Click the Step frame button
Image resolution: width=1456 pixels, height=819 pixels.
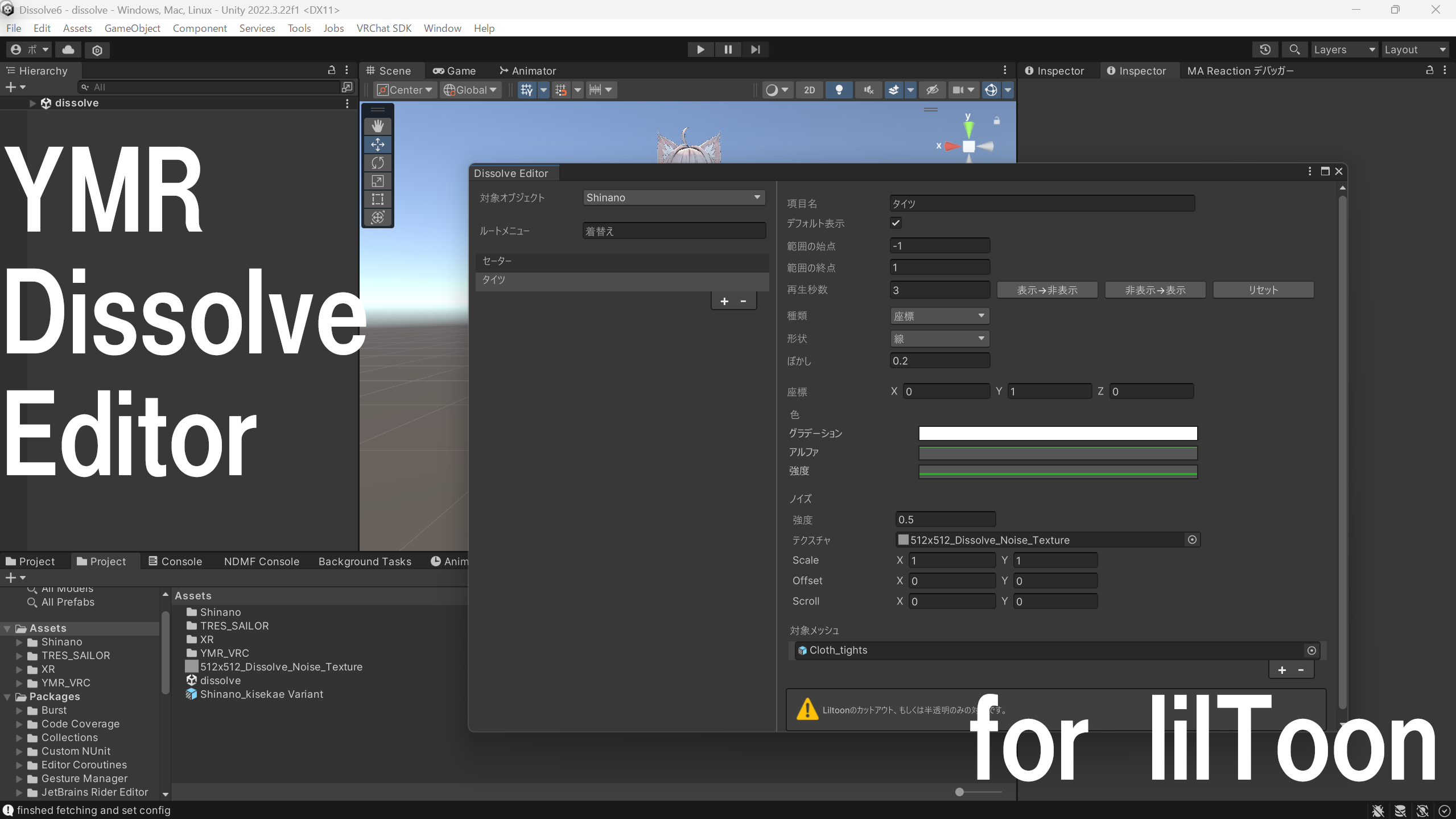tap(755, 50)
